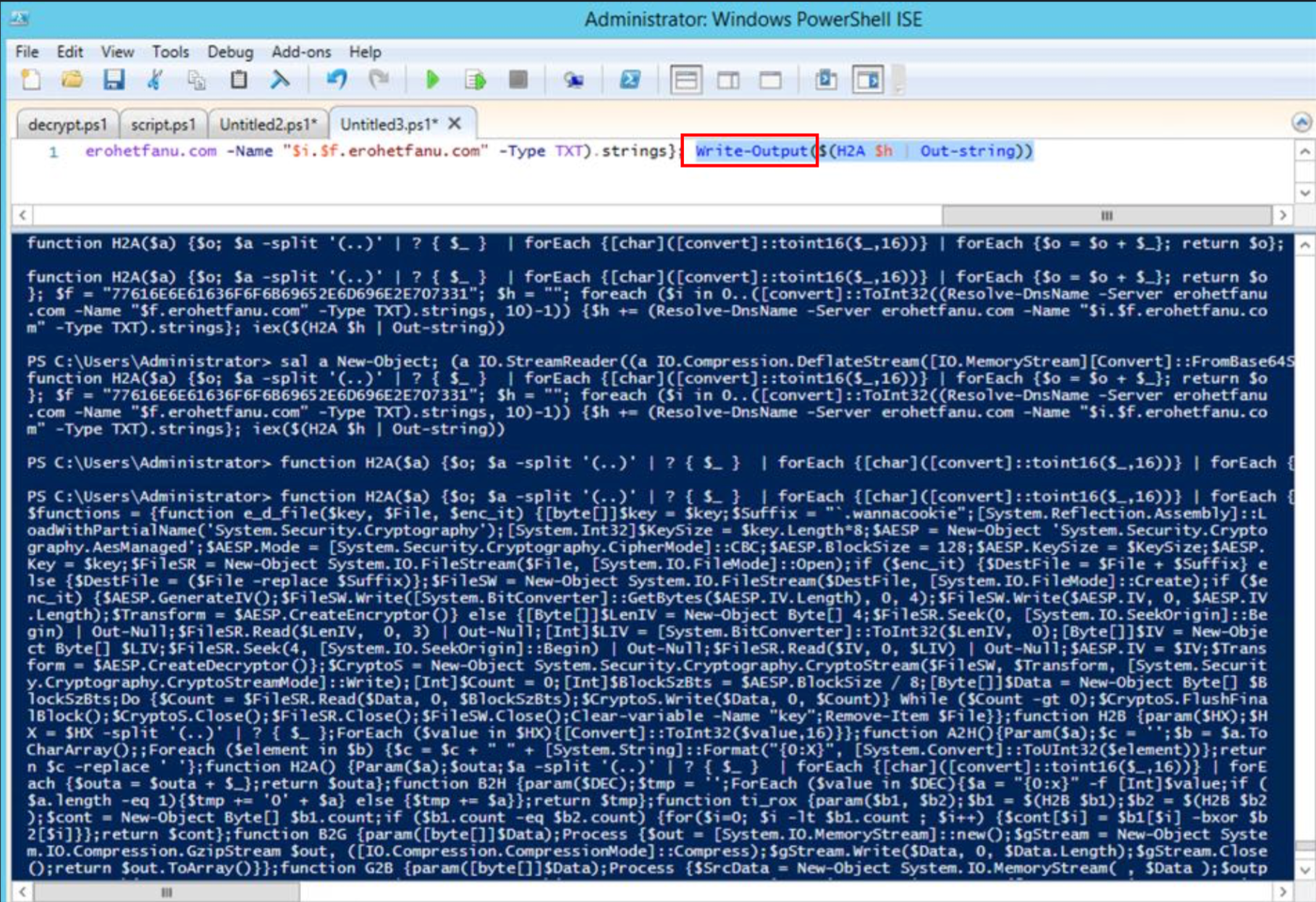The height and width of the screenshot is (902, 1316).
Task: Switch to the Untitled2.ps1 tab
Action: [x=268, y=124]
